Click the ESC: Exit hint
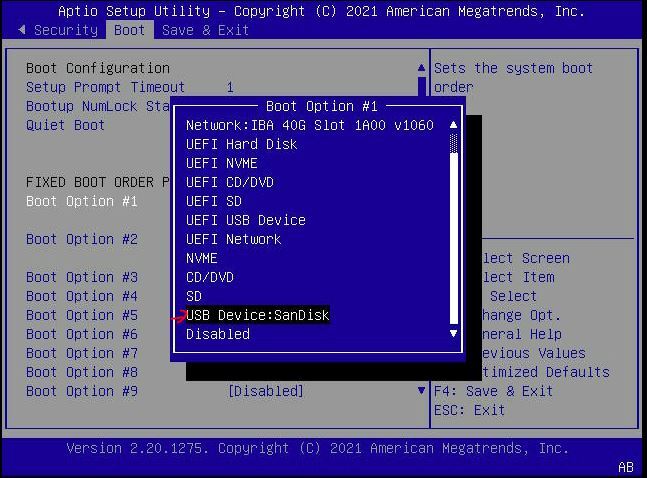The image size is (647, 478). pos(469,410)
